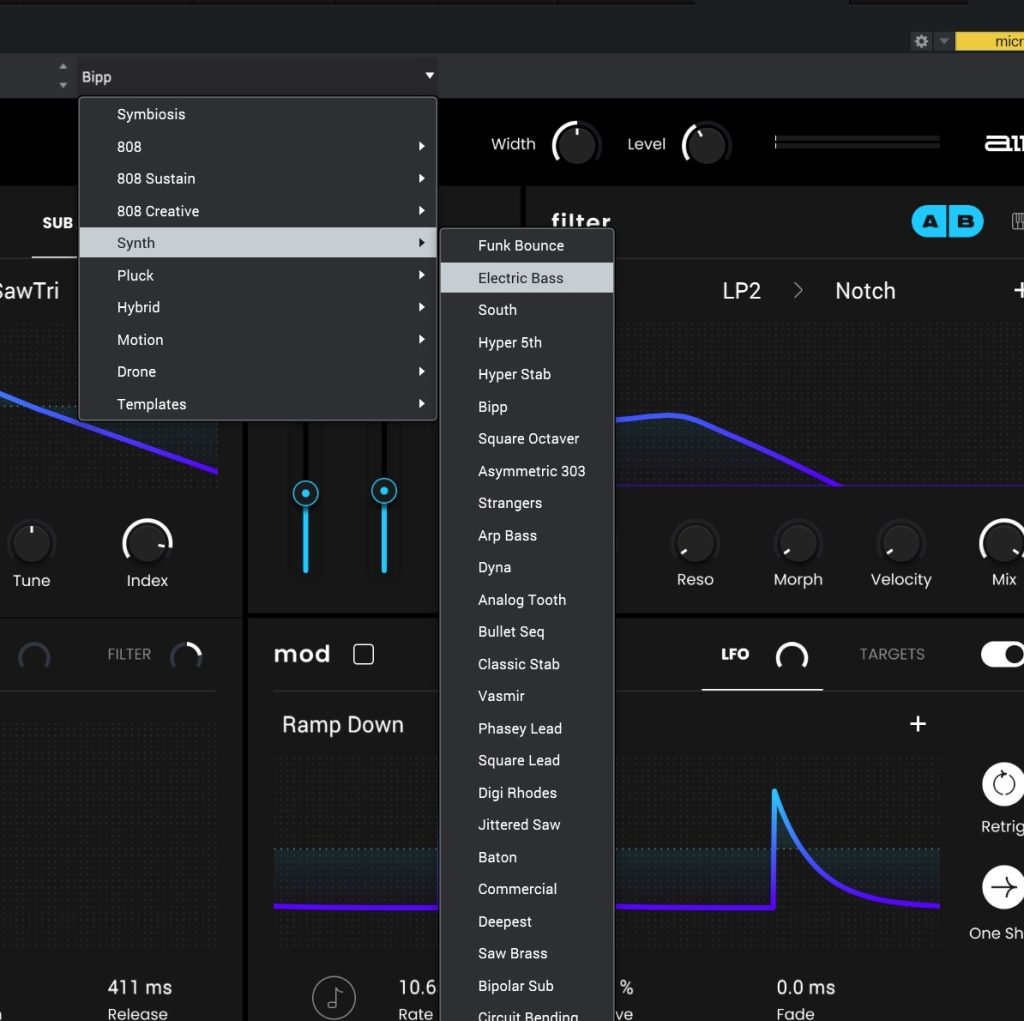Toggle the mod section checkbox
Viewport: 1024px width, 1021px height.
pos(364,654)
